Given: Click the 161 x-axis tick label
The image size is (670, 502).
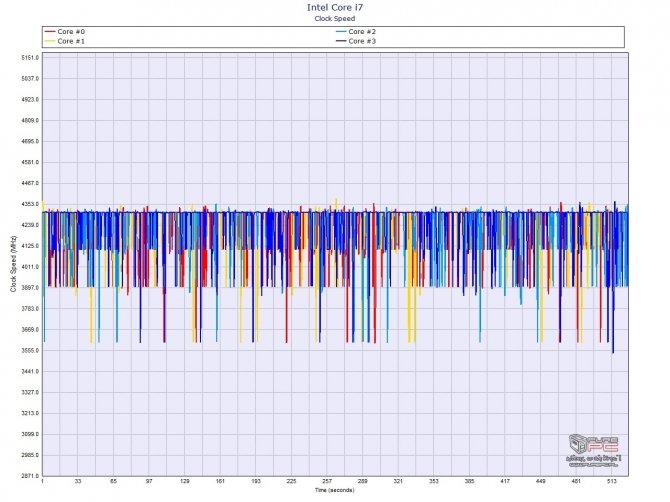Looking at the screenshot, I should pos(220,481).
